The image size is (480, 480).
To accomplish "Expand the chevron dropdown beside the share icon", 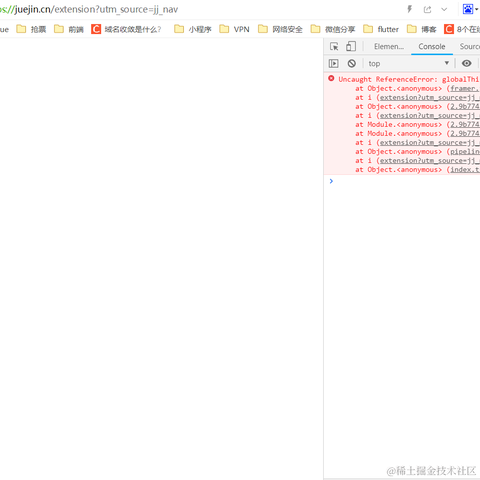I will click(444, 9).
